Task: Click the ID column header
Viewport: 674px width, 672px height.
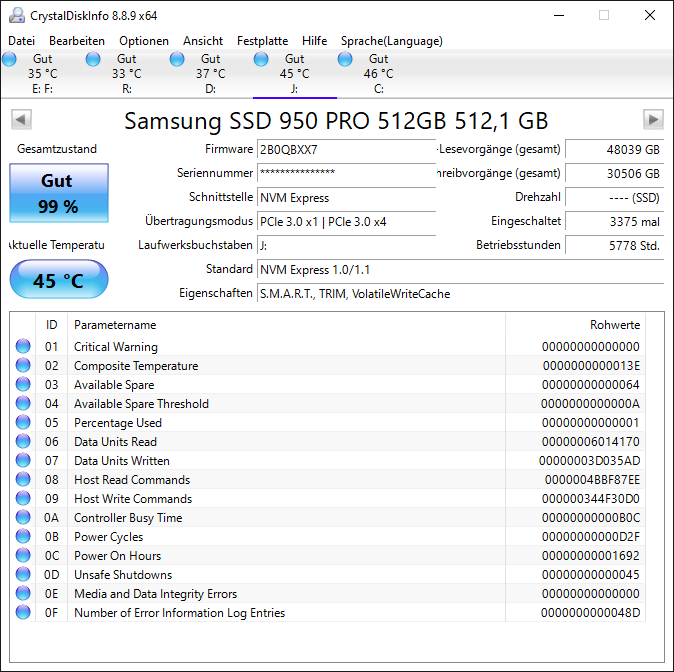Action: tap(51, 325)
